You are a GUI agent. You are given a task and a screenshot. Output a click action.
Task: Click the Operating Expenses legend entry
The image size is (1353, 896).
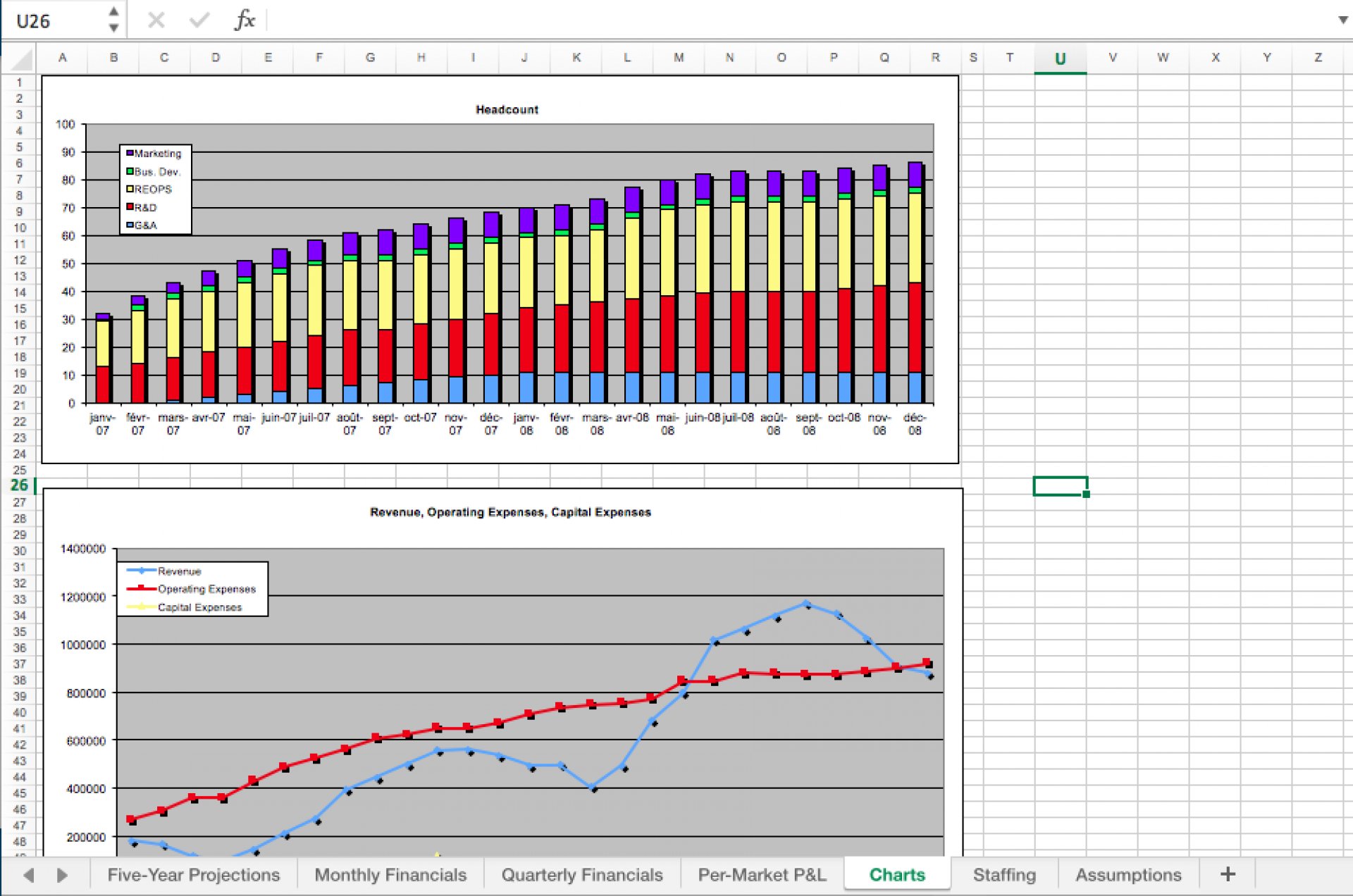191,589
